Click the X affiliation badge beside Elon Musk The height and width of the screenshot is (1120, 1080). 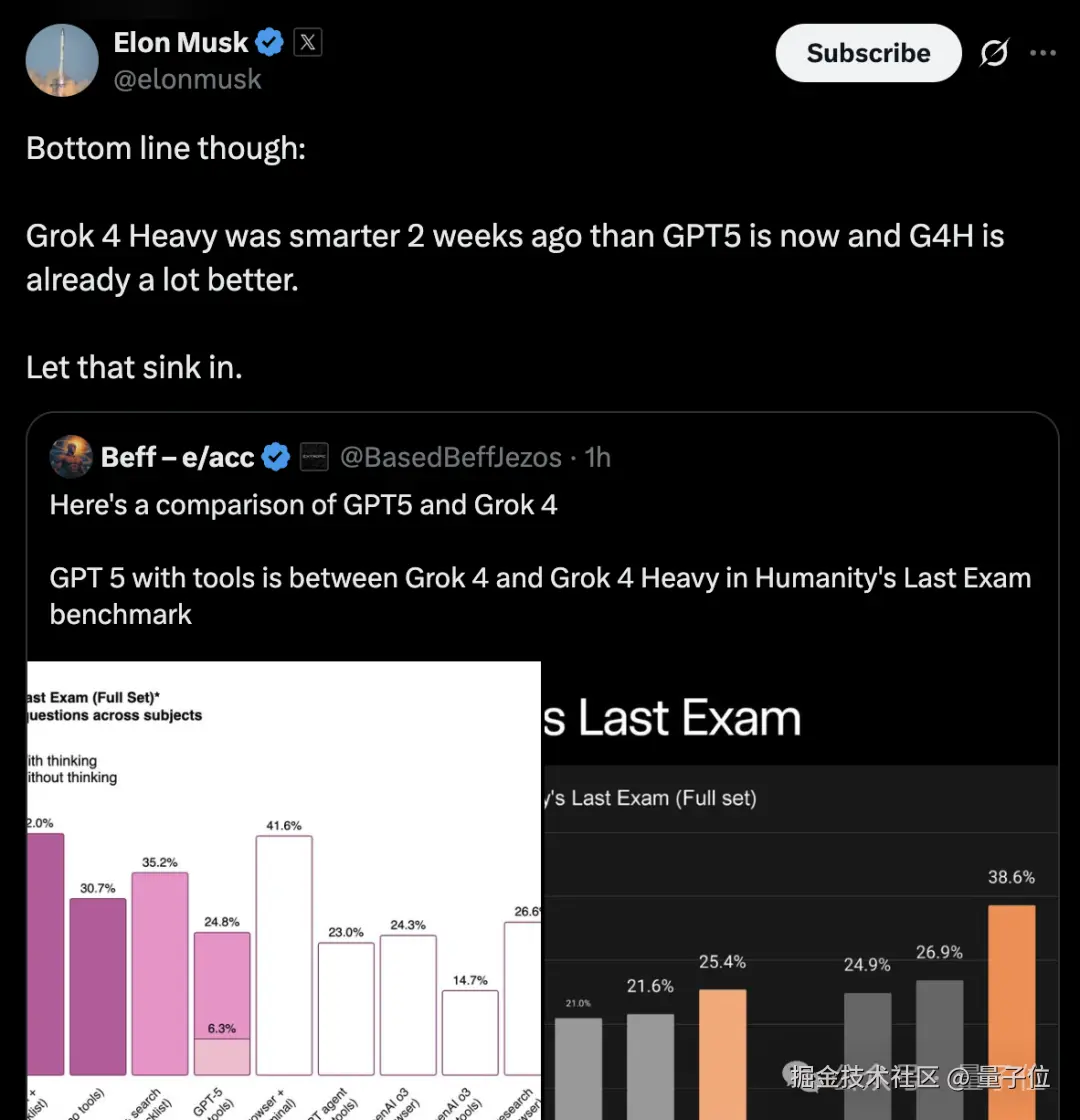[x=308, y=42]
